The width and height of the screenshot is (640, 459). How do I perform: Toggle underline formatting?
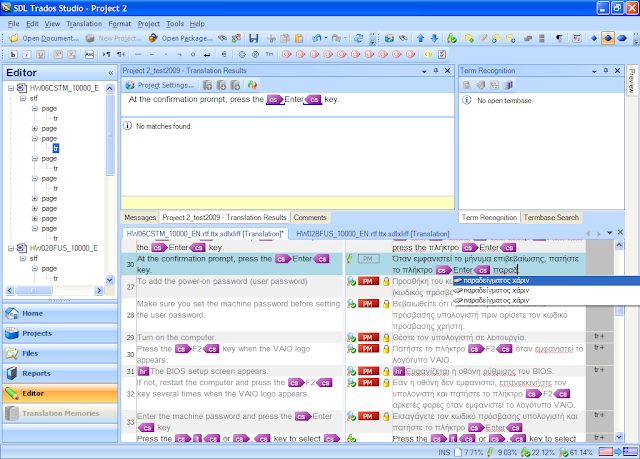coord(40,54)
